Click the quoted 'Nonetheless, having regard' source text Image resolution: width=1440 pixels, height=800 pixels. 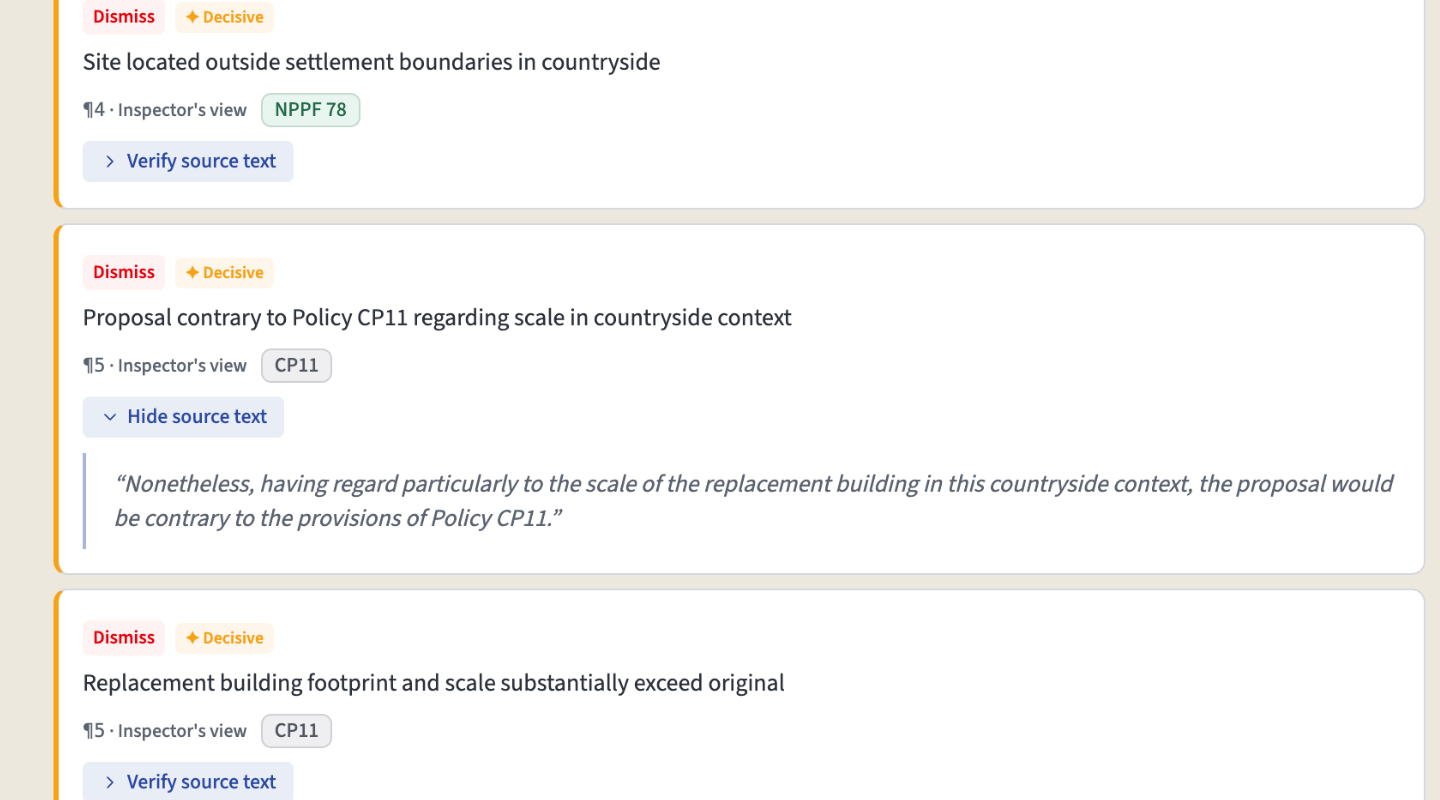click(753, 501)
